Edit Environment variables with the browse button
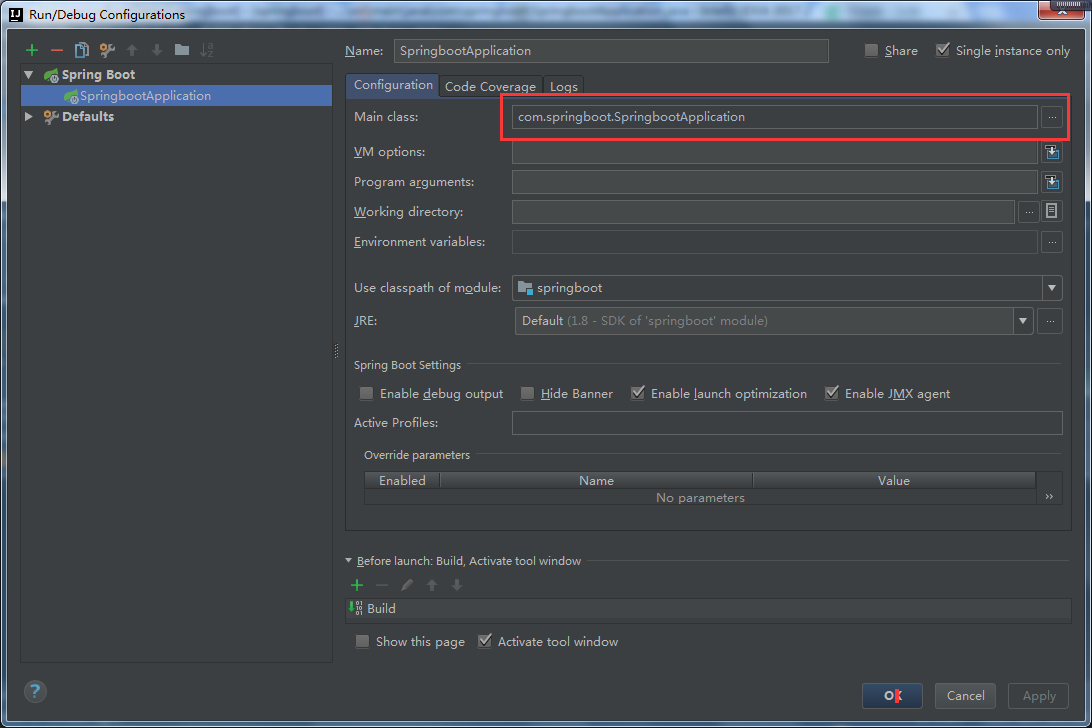 (x=1052, y=242)
